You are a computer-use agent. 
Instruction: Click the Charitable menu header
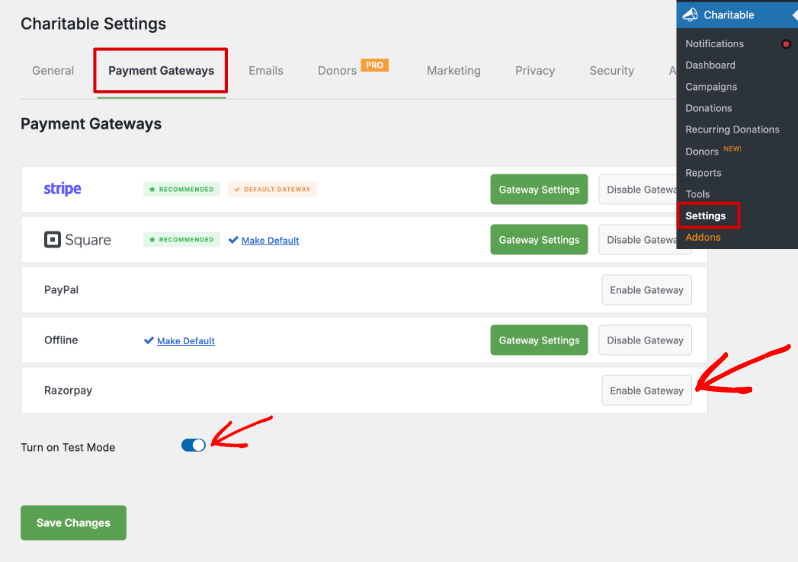pyautogui.click(x=736, y=15)
